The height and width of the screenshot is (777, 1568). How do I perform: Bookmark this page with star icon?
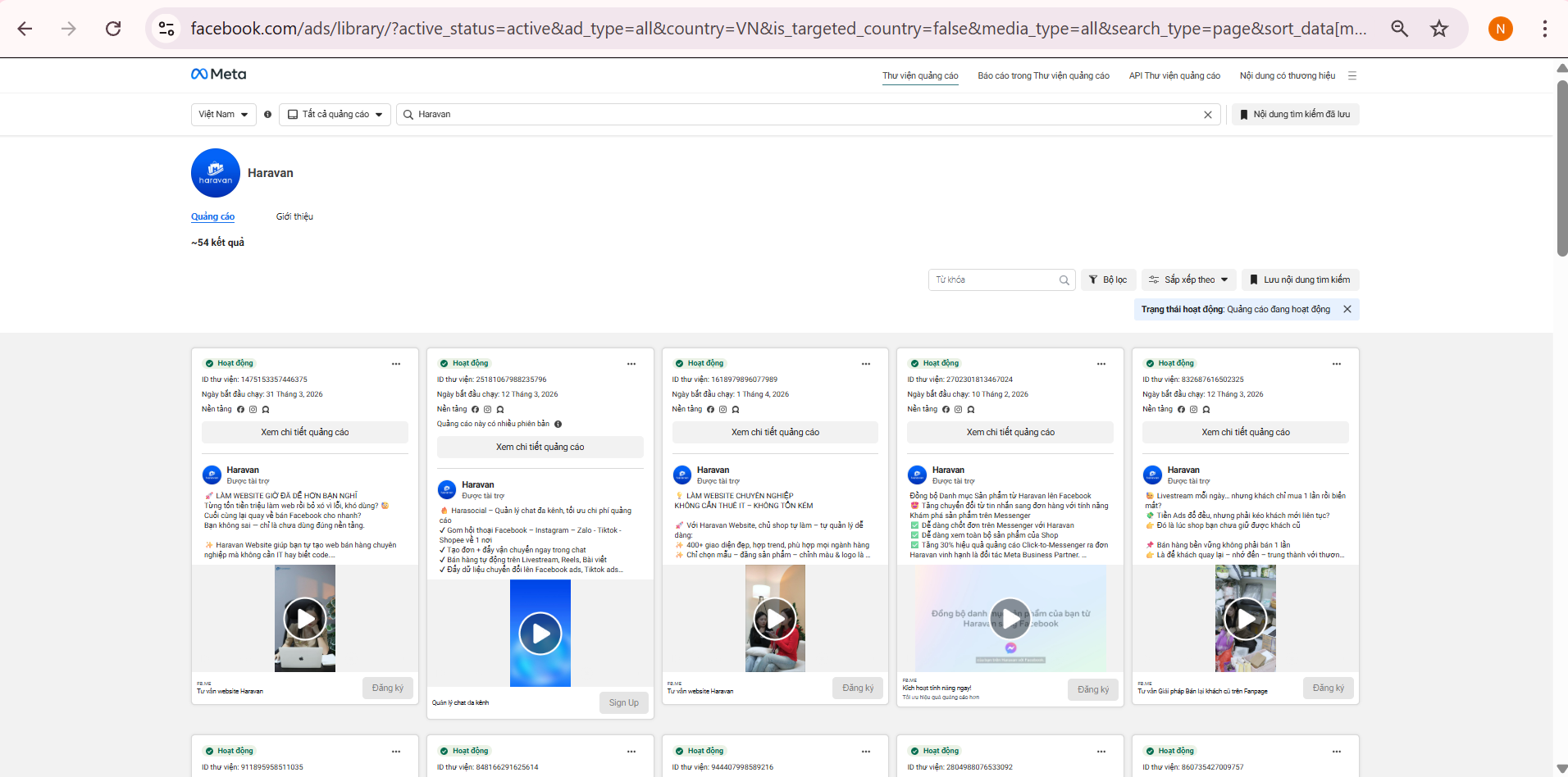click(1439, 29)
